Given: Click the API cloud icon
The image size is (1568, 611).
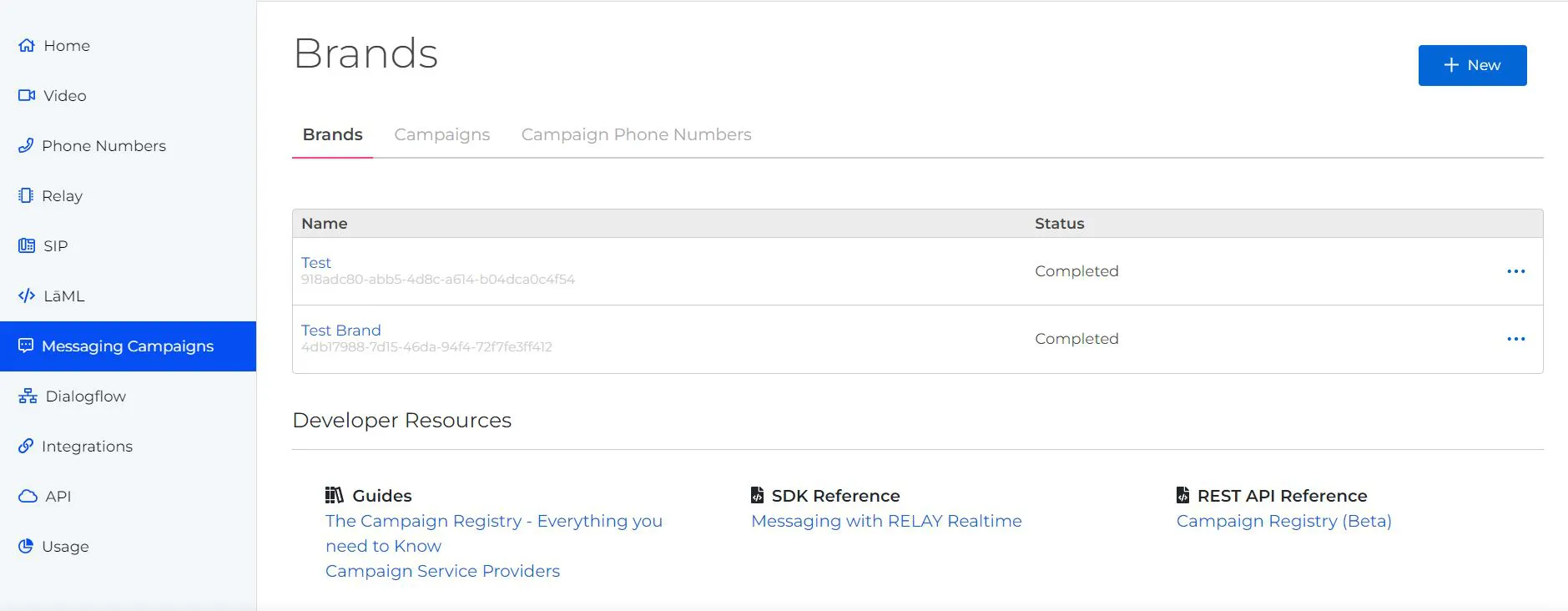Looking at the screenshot, I should pos(28,497).
